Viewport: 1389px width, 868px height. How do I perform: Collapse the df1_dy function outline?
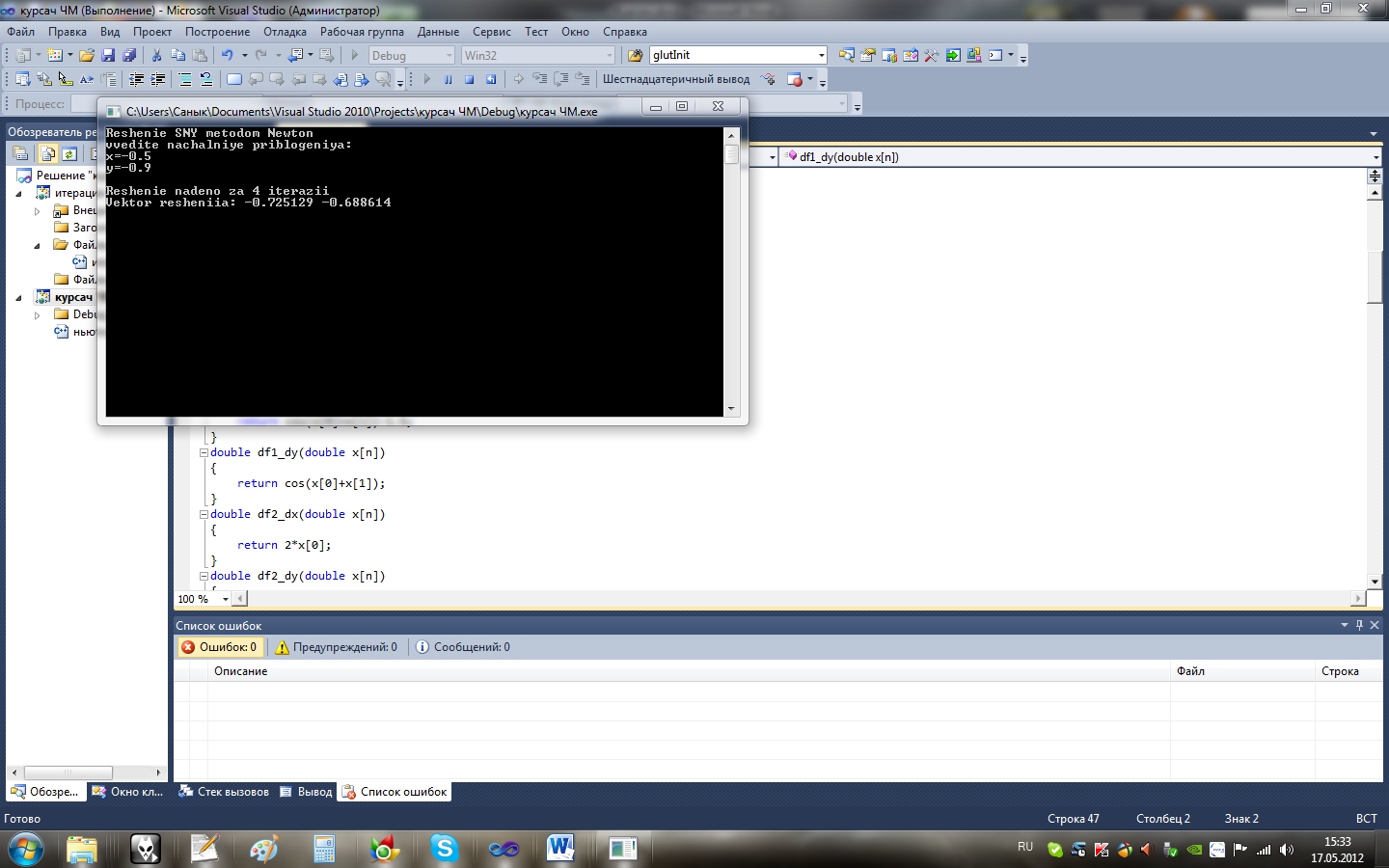click(x=204, y=452)
